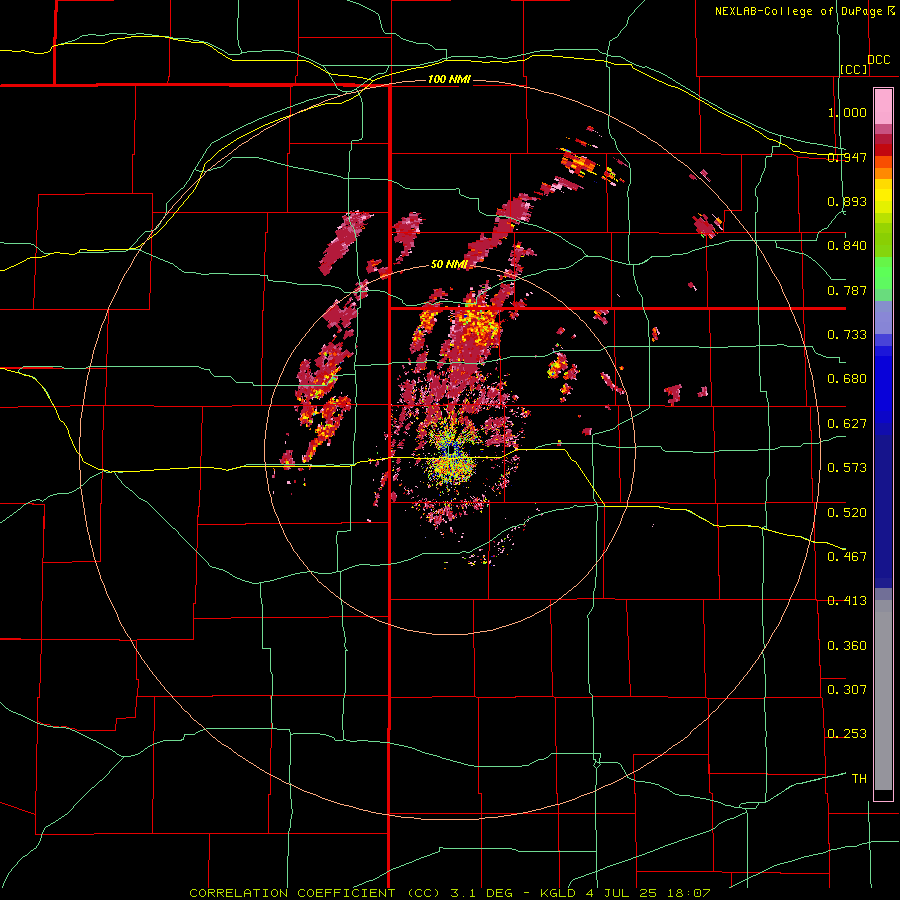
Task: Click the 0.840 scale value
Action: [x=847, y=246]
